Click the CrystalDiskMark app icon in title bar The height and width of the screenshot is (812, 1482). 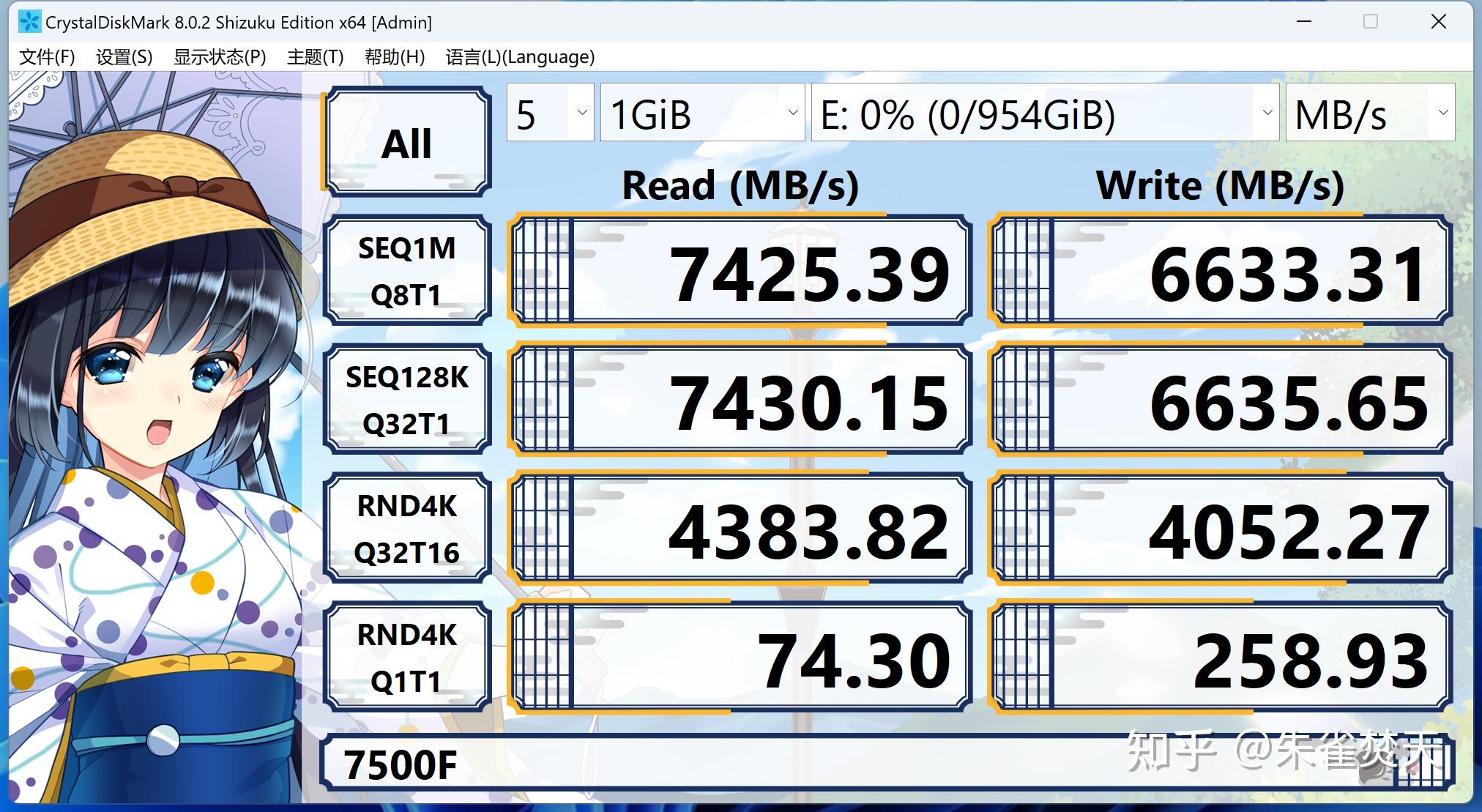pos(29,22)
